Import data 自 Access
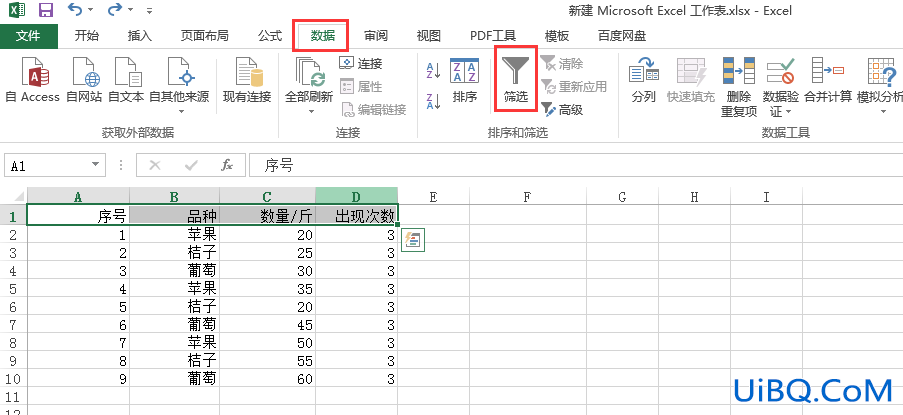Screen dimensions: 903x415 point(33,80)
